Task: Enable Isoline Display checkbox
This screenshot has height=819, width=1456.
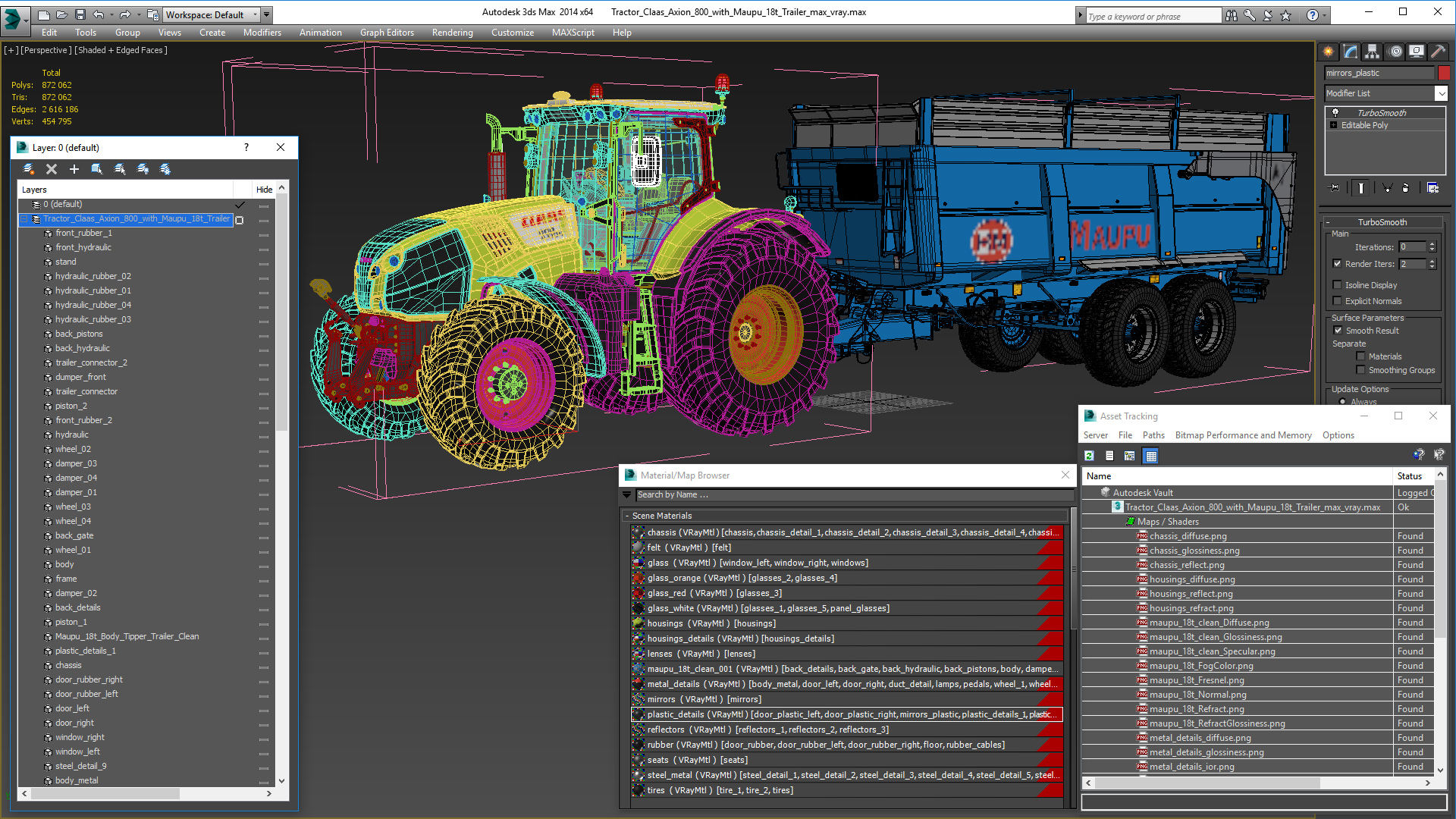Action: [x=1337, y=285]
